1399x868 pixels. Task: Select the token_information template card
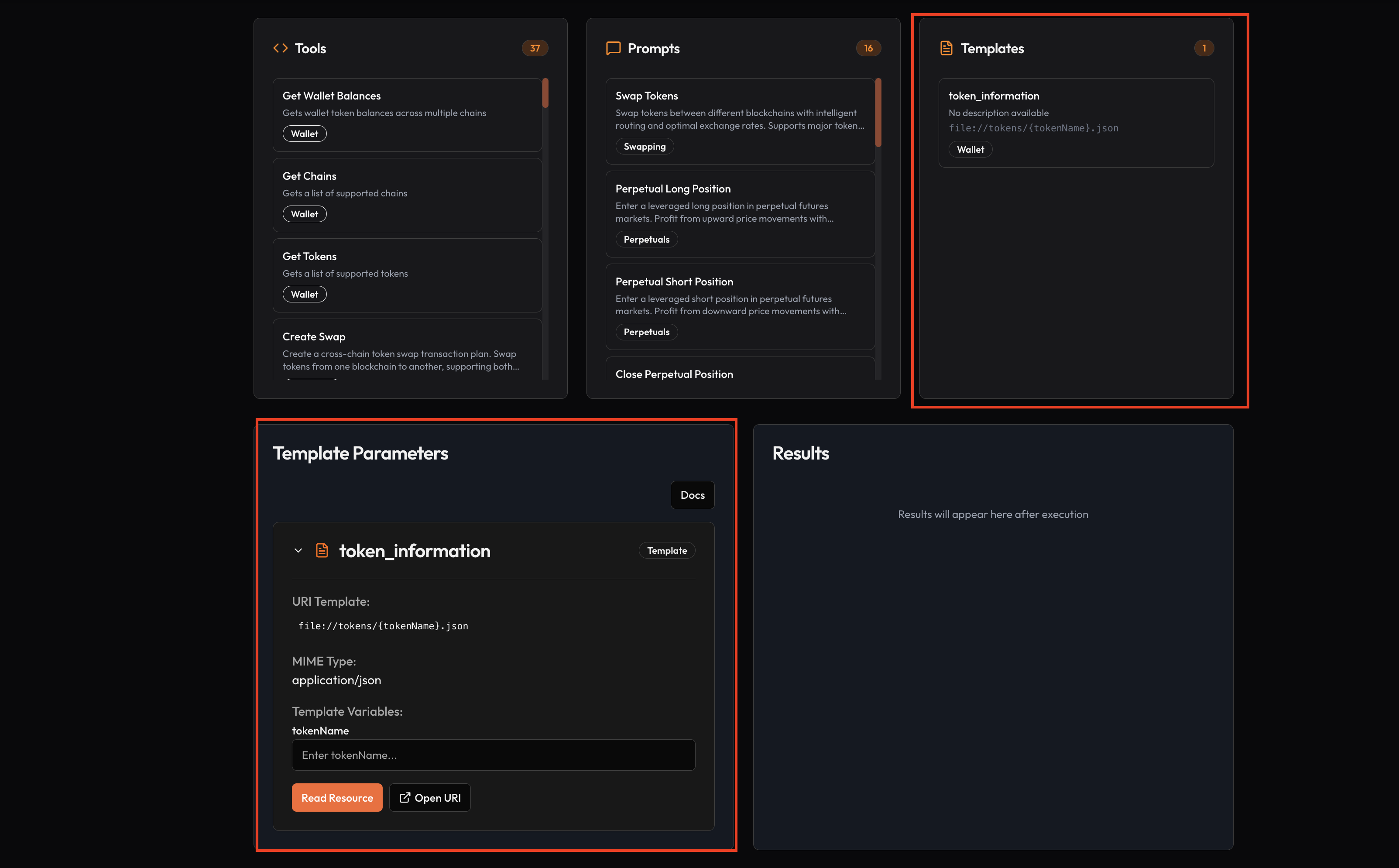1076,123
